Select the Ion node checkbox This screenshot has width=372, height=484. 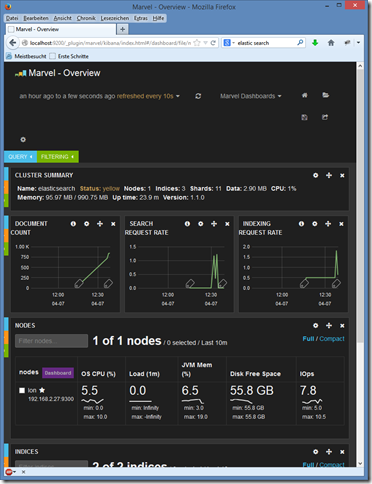(x=22, y=390)
